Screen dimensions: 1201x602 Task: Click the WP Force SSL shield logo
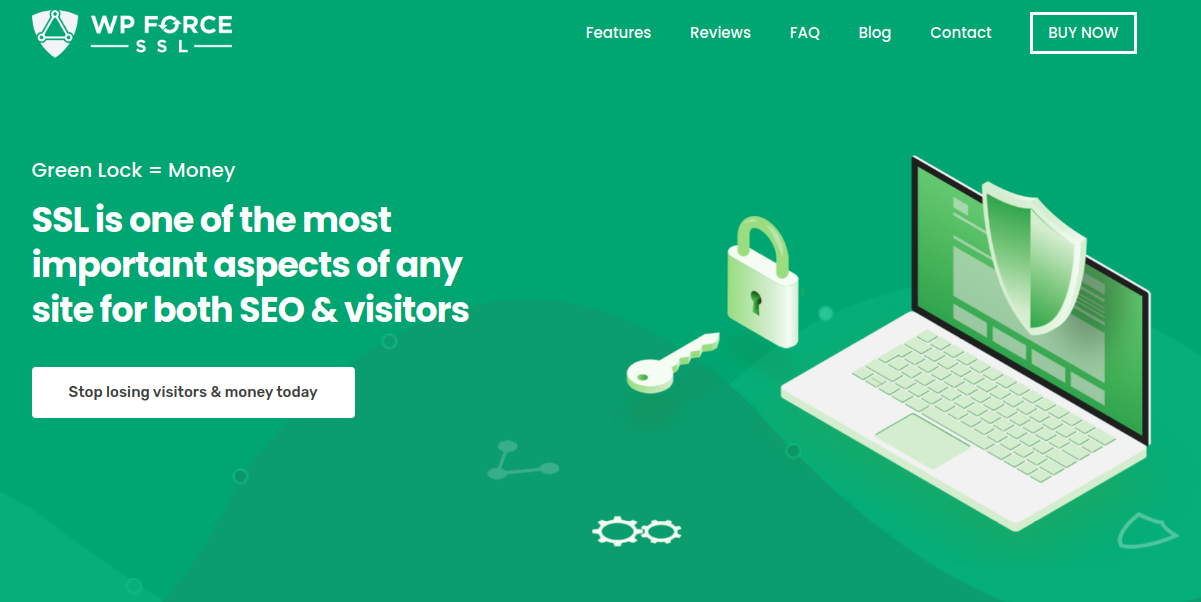pos(55,33)
